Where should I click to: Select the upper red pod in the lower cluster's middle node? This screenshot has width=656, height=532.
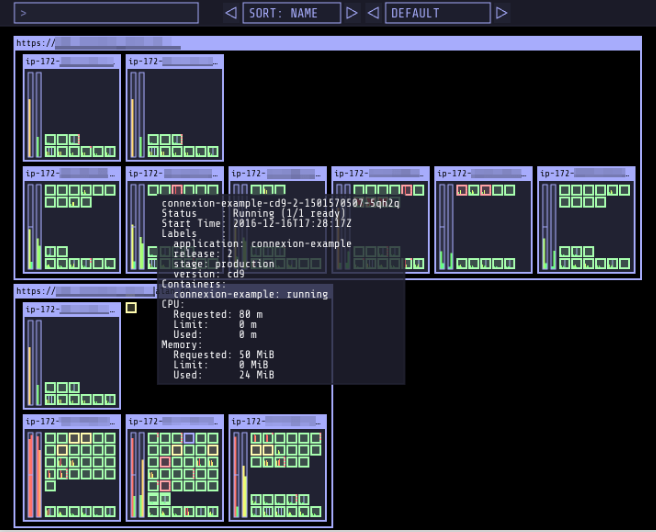[165, 462]
